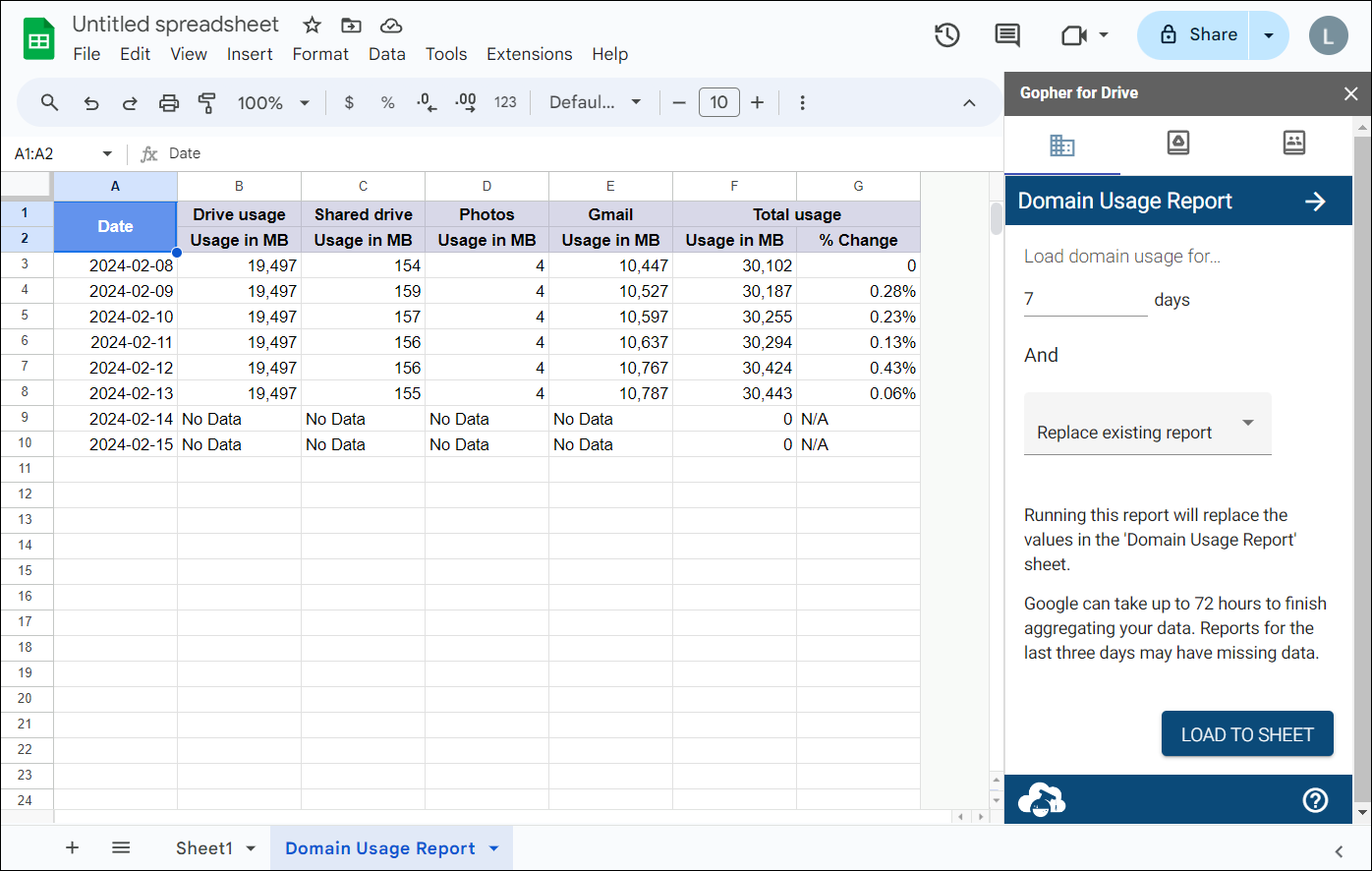The width and height of the screenshot is (1372, 871).
Task: Close the Gopher for Drive panel
Action: 1351,93
